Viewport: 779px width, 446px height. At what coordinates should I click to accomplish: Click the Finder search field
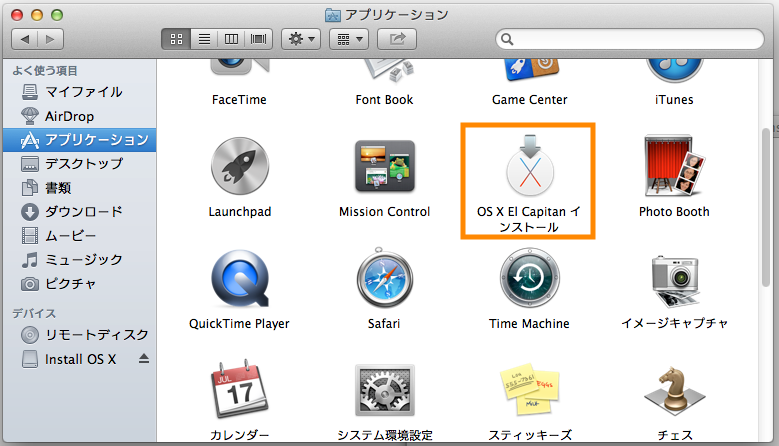(x=630, y=39)
